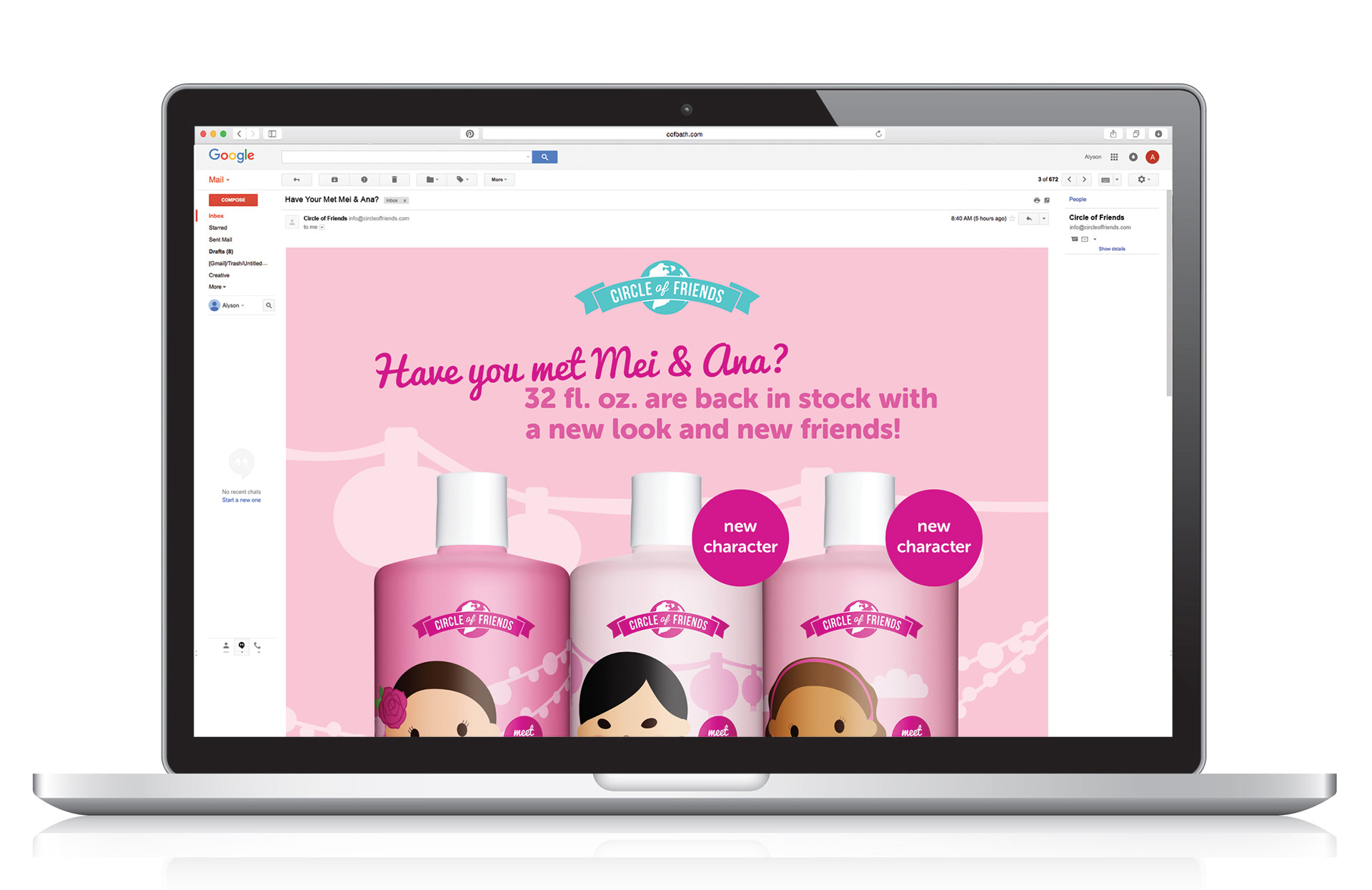
Task: Open the Safari downloads button
Action: [x=1158, y=134]
